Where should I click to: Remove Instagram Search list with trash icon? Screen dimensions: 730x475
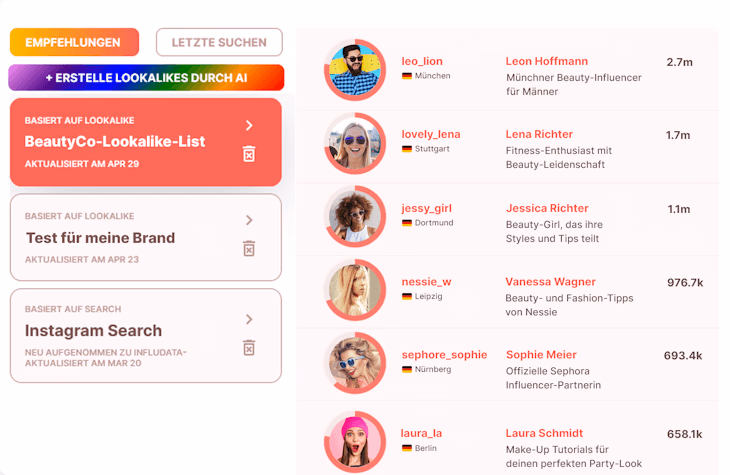[249, 347]
